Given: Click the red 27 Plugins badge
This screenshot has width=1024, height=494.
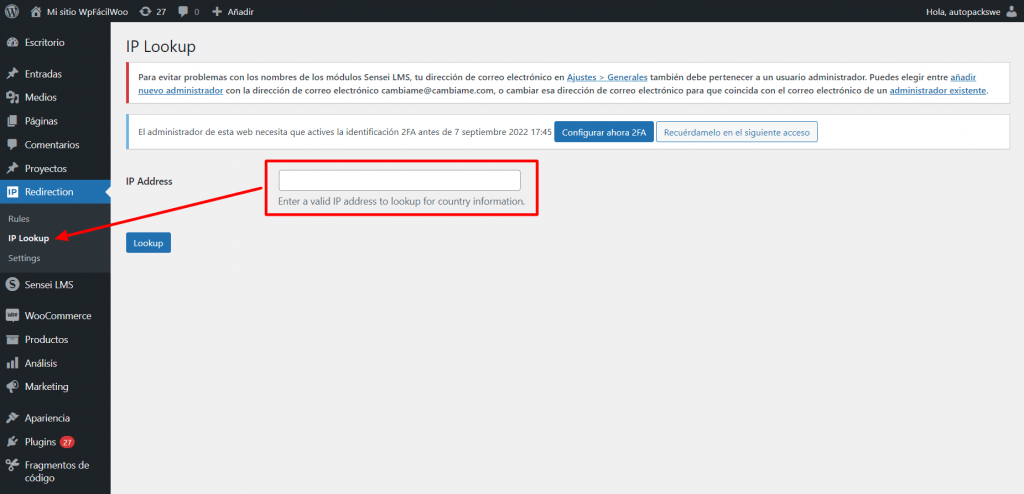Looking at the screenshot, I should 67,442.
